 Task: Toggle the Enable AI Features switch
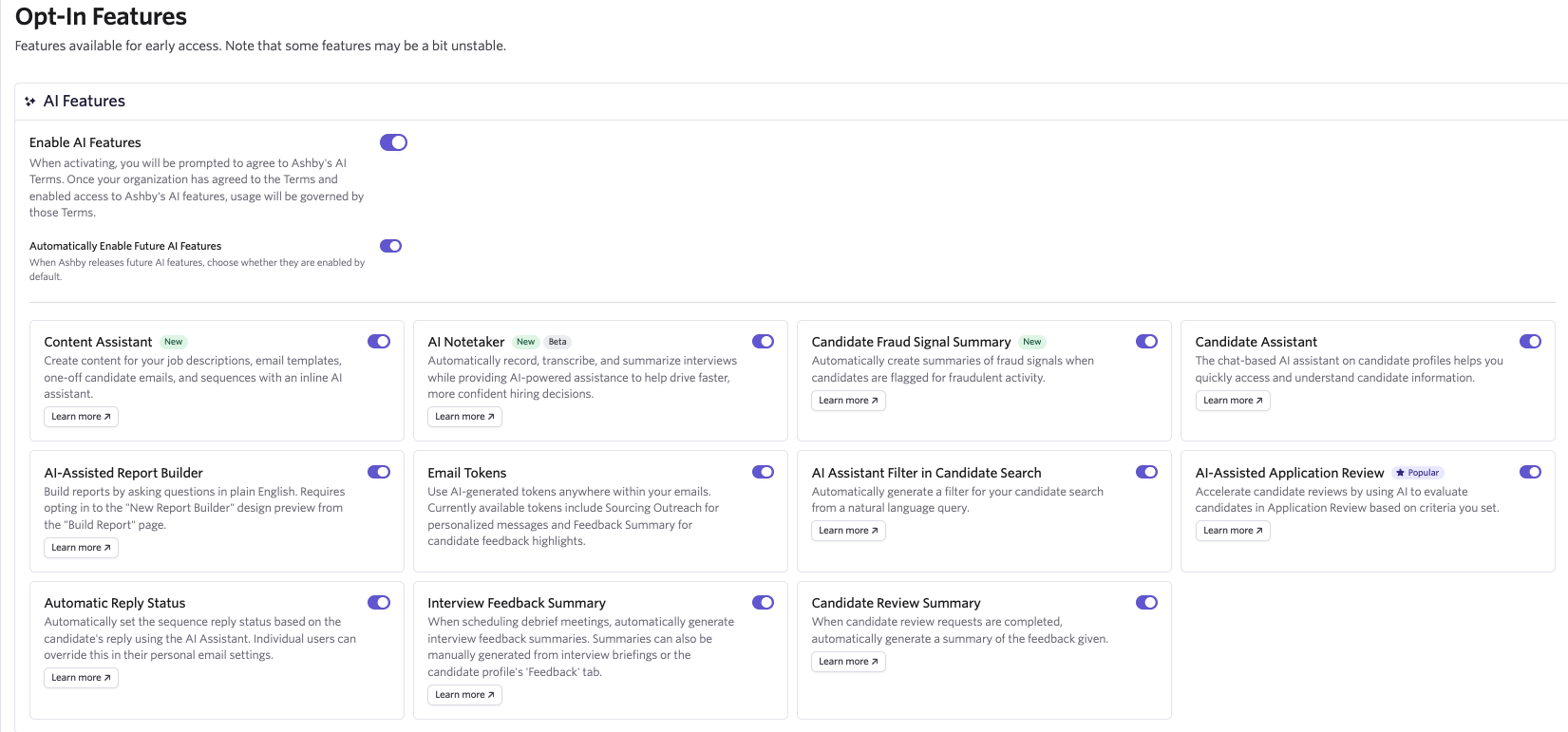[393, 142]
